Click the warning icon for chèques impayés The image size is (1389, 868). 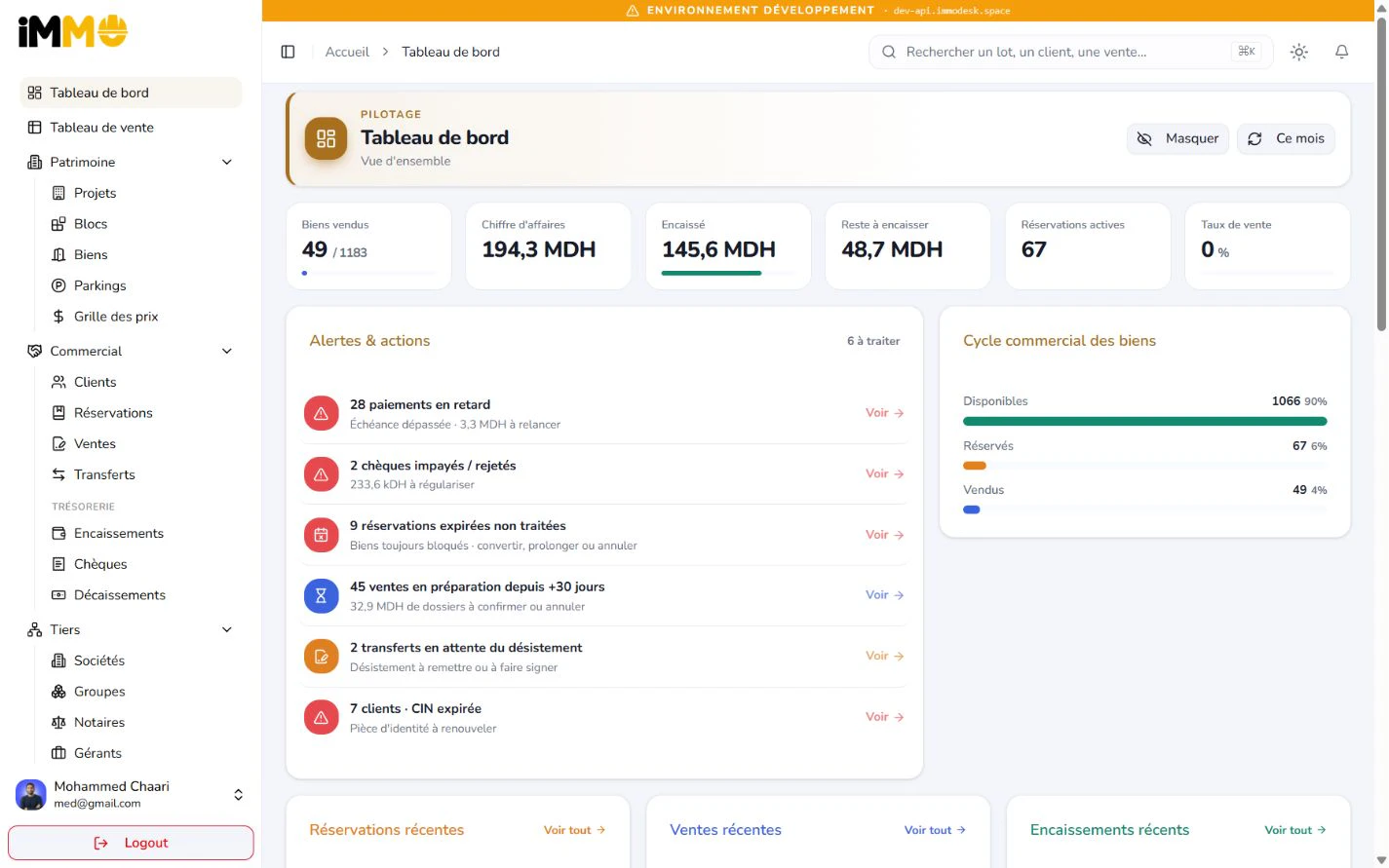tap(321, 474)
